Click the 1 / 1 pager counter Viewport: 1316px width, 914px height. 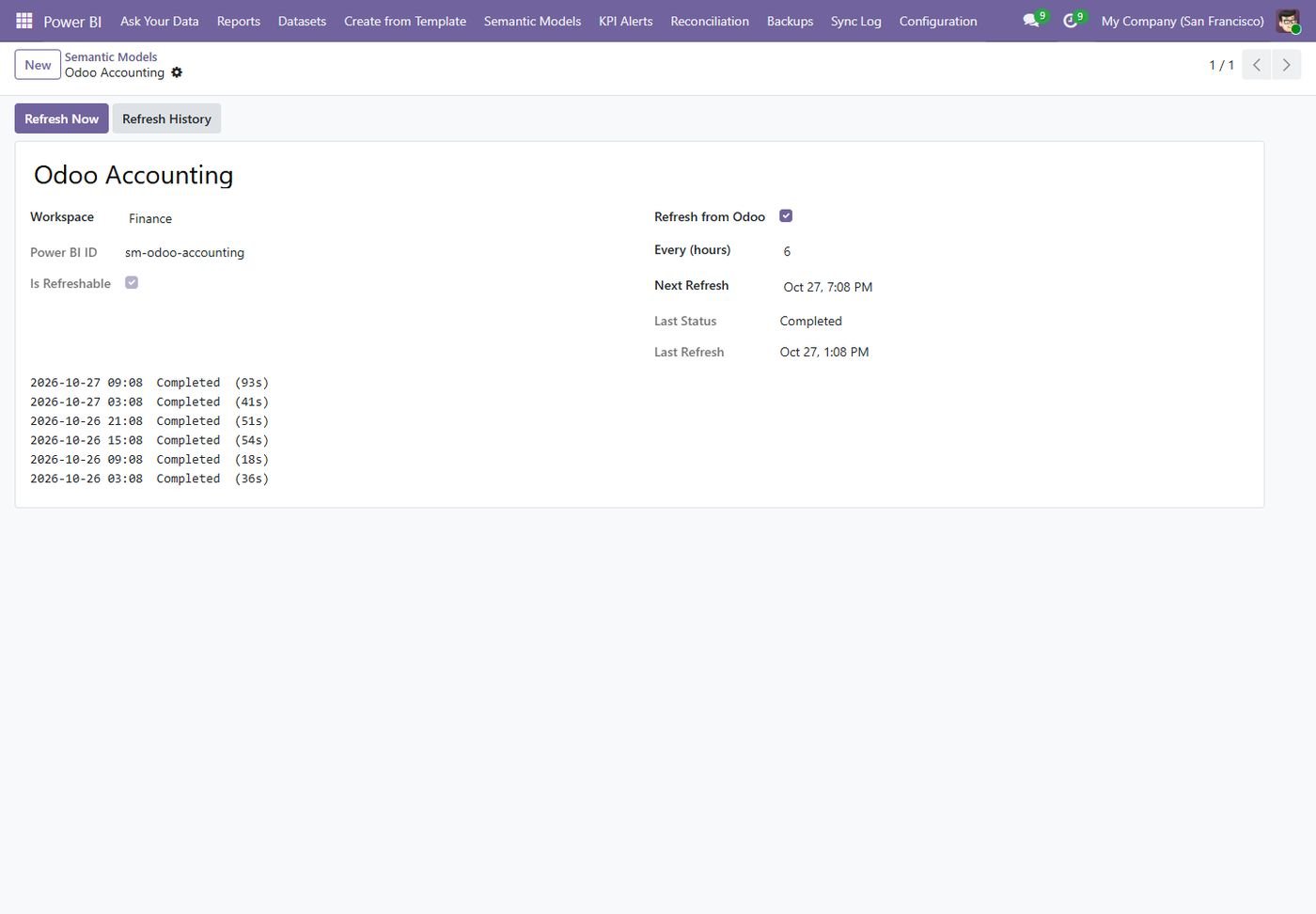1221,65
